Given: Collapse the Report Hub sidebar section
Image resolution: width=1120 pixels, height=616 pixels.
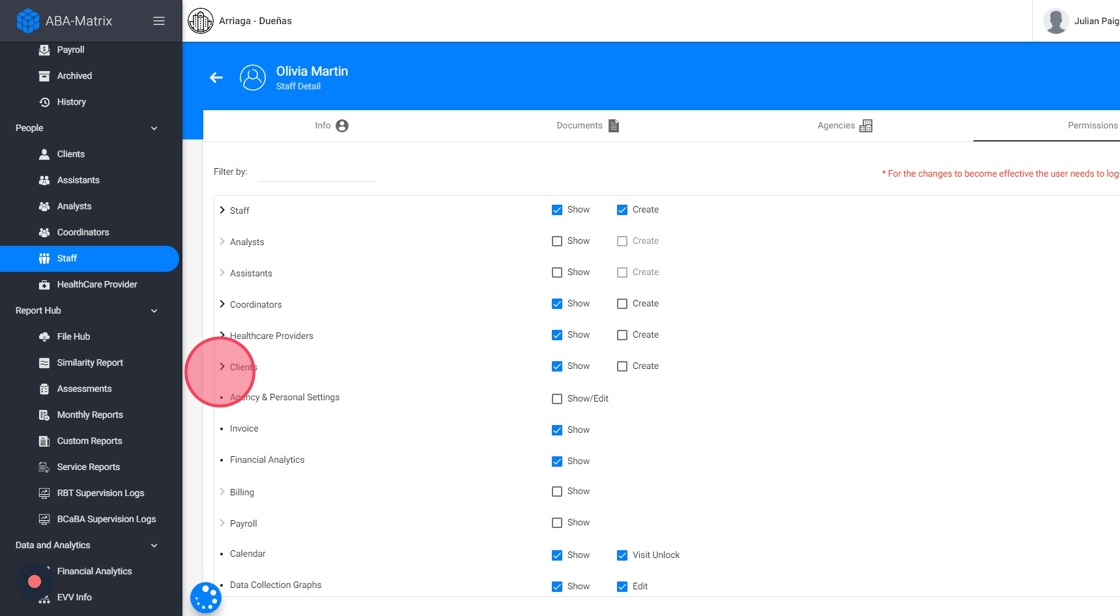Looking at the screenshot, I should click(x=154, y=311).
